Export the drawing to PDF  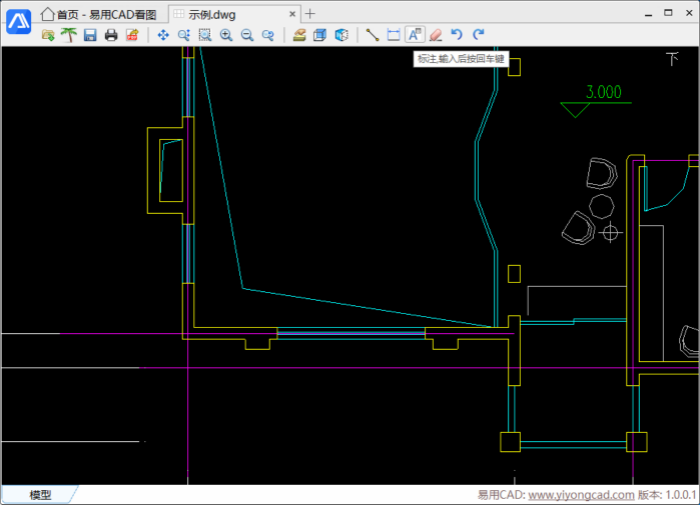coord(132,35)
